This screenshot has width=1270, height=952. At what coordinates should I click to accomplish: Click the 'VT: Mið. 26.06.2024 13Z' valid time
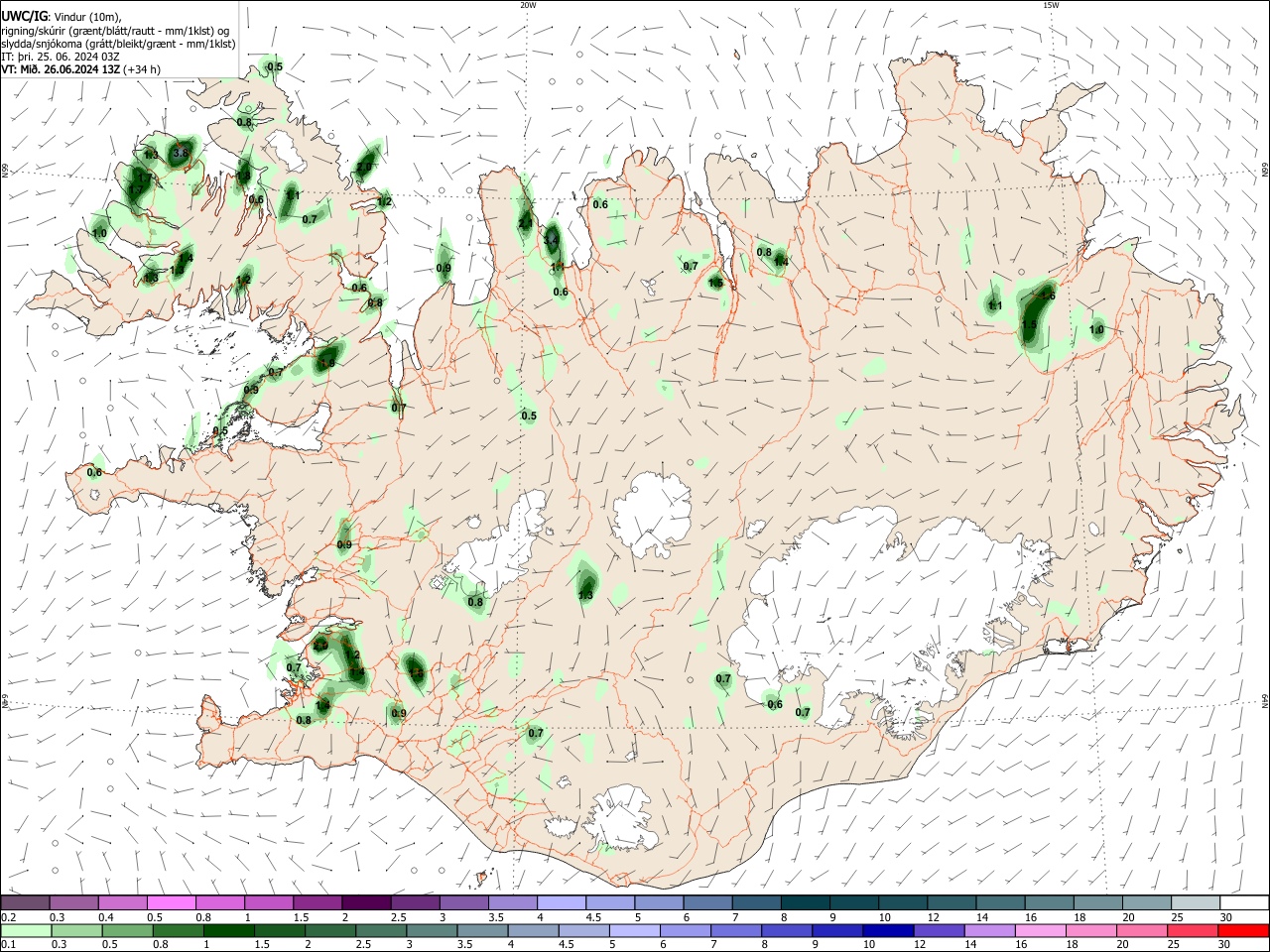point(62,69)
